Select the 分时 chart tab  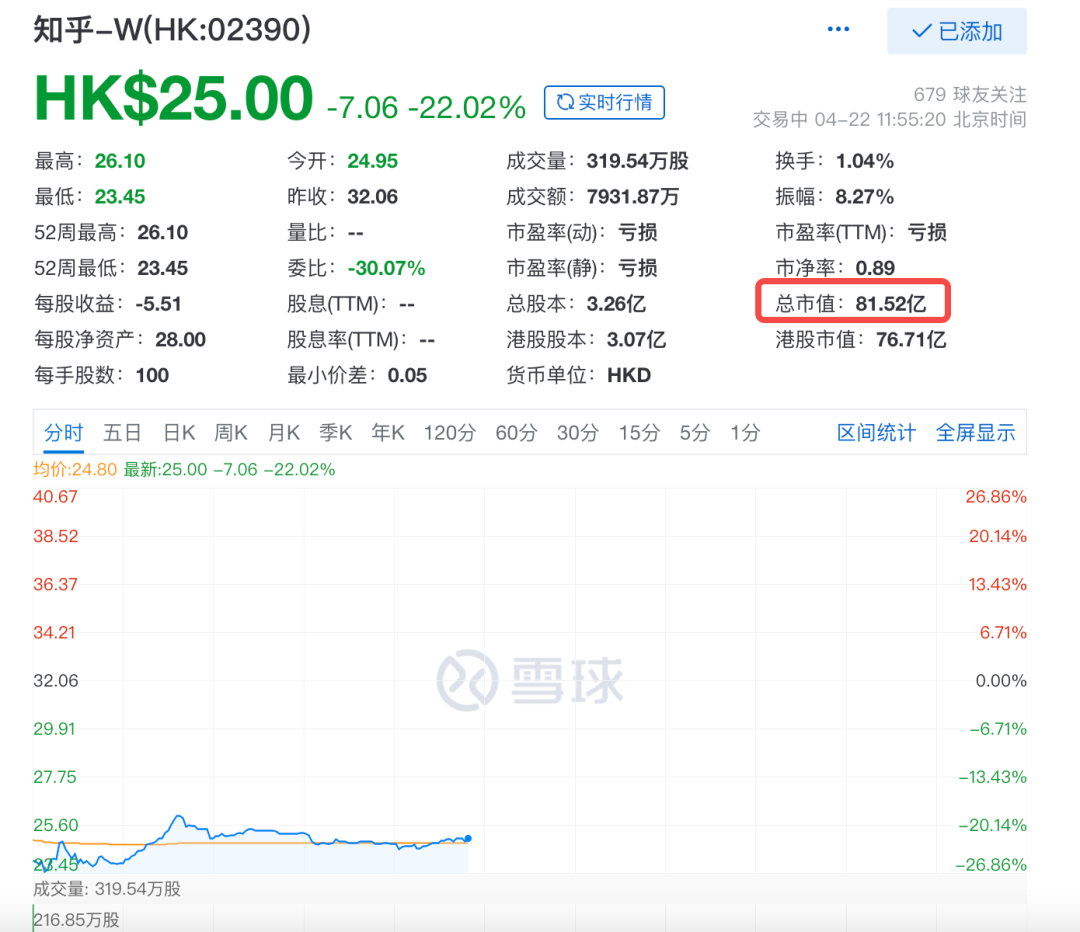tap(63, 433)
